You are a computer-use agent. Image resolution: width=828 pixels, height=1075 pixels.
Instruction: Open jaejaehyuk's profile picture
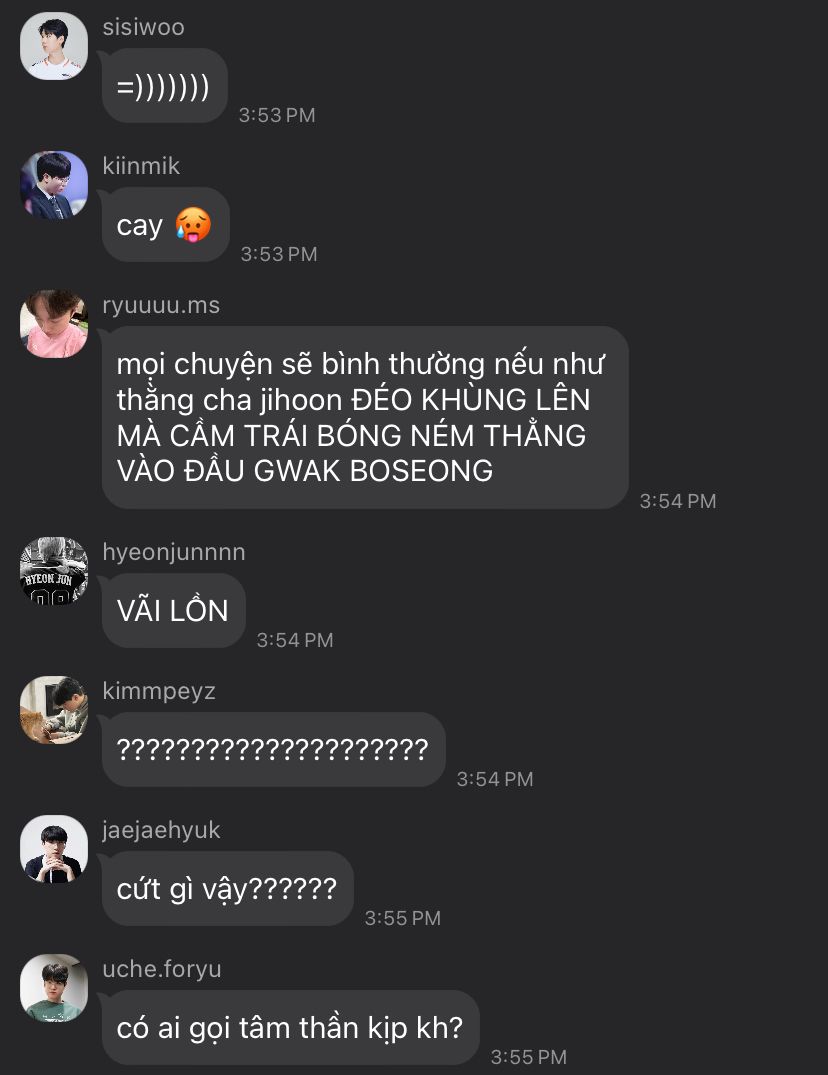tap(54, 849)
